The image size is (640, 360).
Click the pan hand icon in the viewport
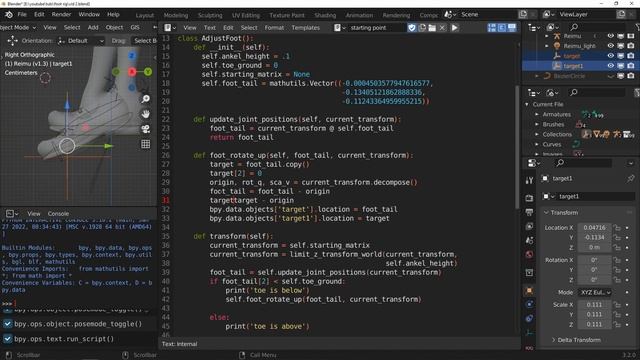click(x=146, y=114)
